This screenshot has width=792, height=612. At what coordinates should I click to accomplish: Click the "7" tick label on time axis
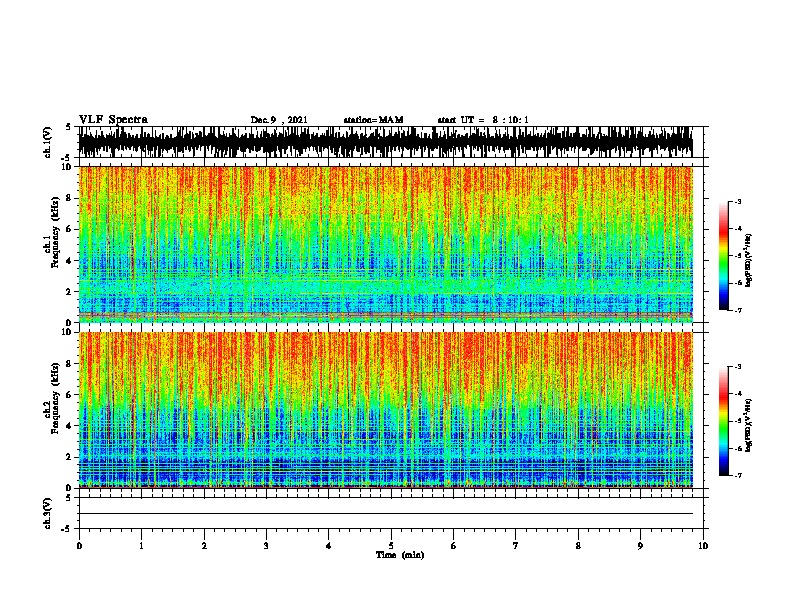516,546
